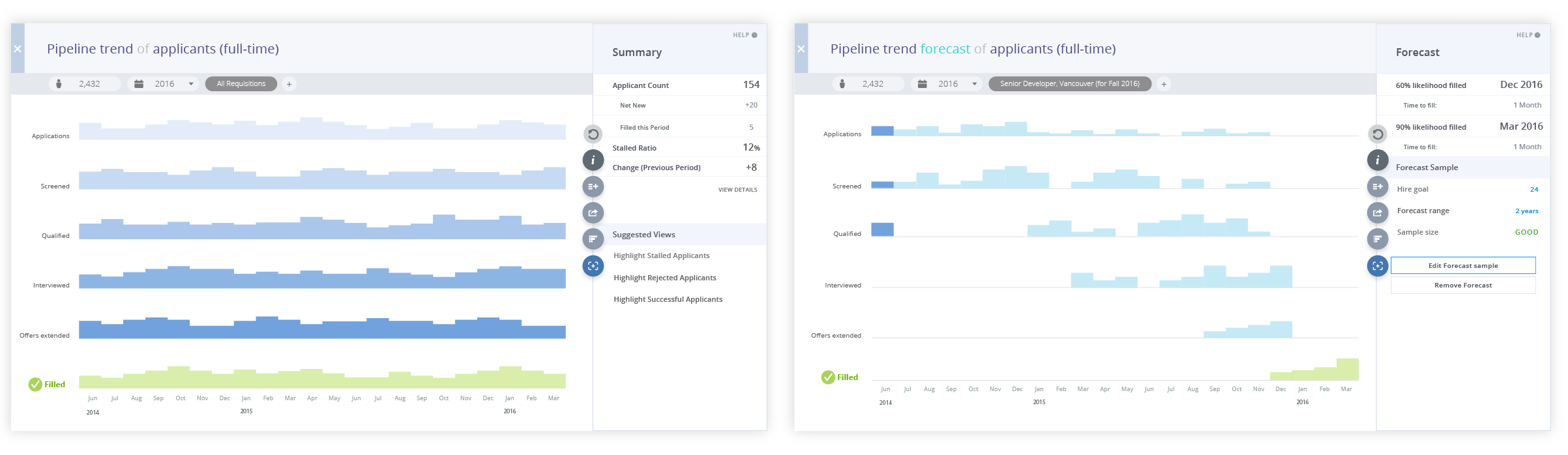This screenshot has width=1568, height=455.
Task: Toggle the Filled checkmark in the forecast chart
Action: coord(828,377)
